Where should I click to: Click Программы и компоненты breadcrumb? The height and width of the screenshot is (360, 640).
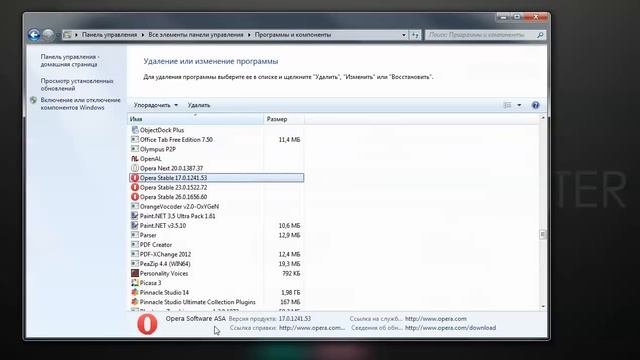click(293, 35)
